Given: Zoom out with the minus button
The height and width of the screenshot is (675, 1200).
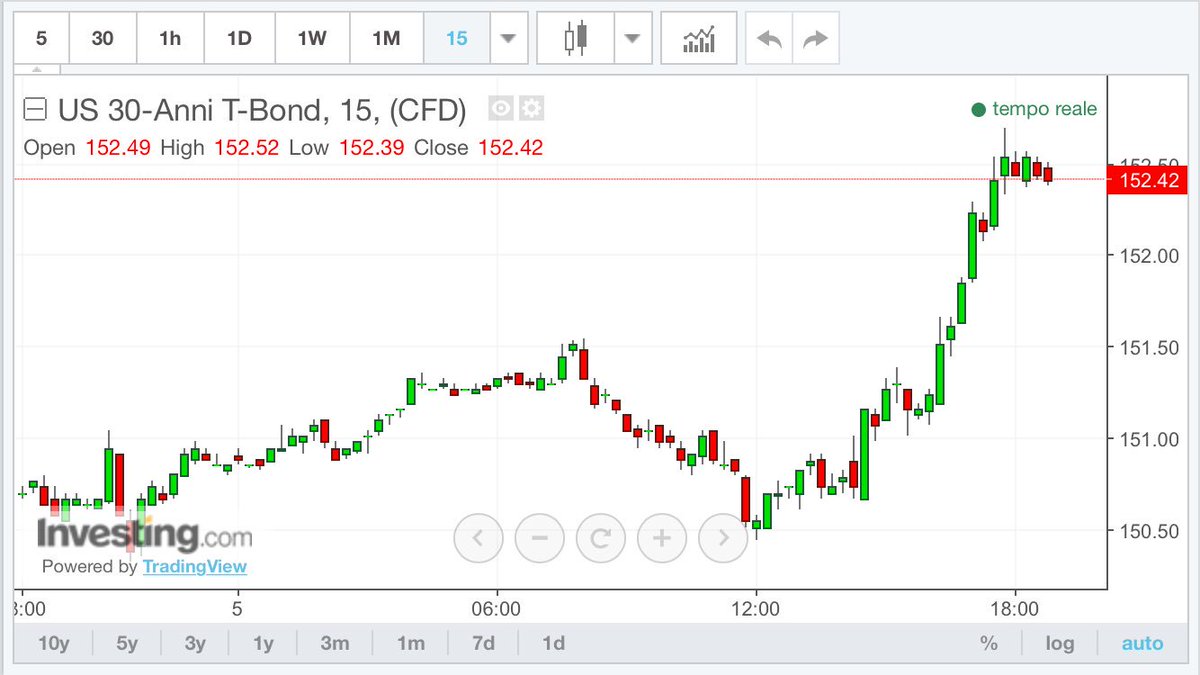Looking at the screenshot, I should pos(539,539).
